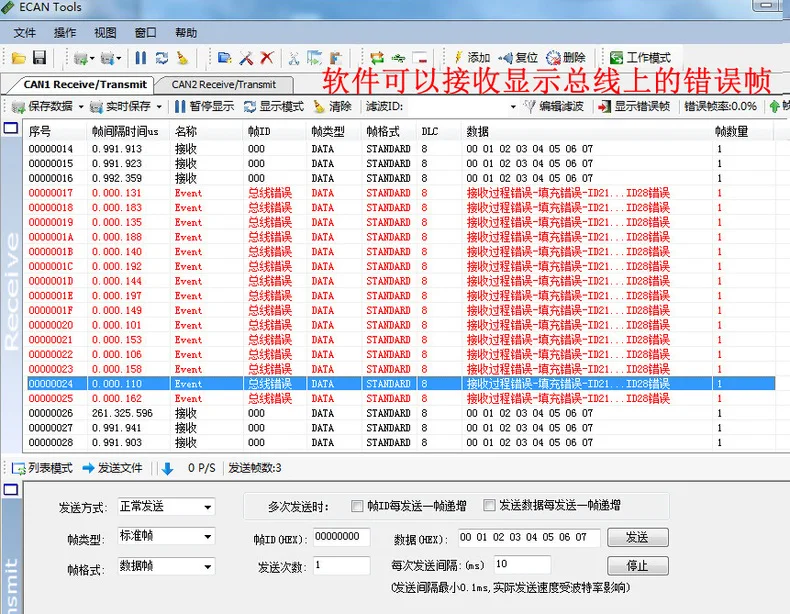Click the green up arrow at toolbar right edge
This screenshot has width=790, height=614.
point(774,106)
